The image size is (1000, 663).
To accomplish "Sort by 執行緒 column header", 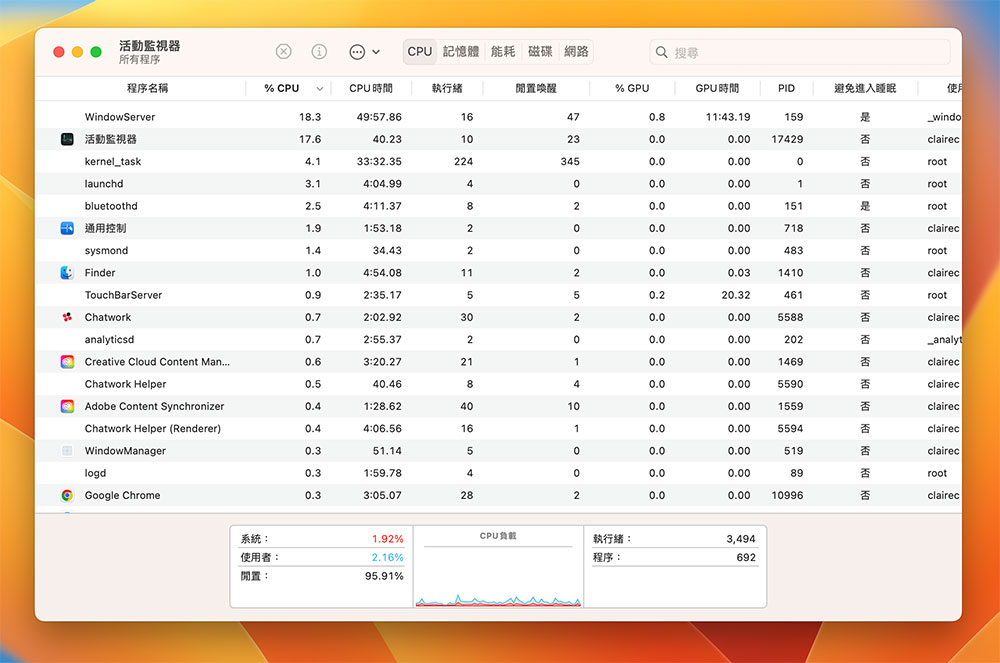I will 447,88.
